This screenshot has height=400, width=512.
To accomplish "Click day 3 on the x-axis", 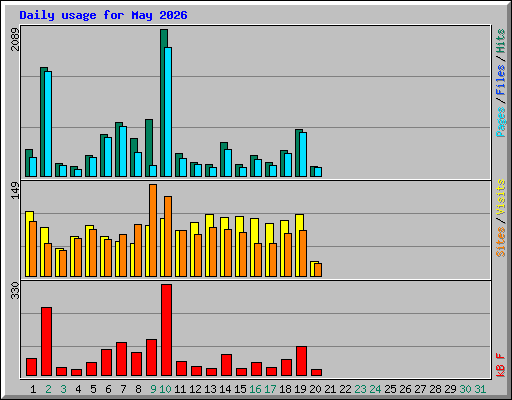I will click(x=63, y=389).
